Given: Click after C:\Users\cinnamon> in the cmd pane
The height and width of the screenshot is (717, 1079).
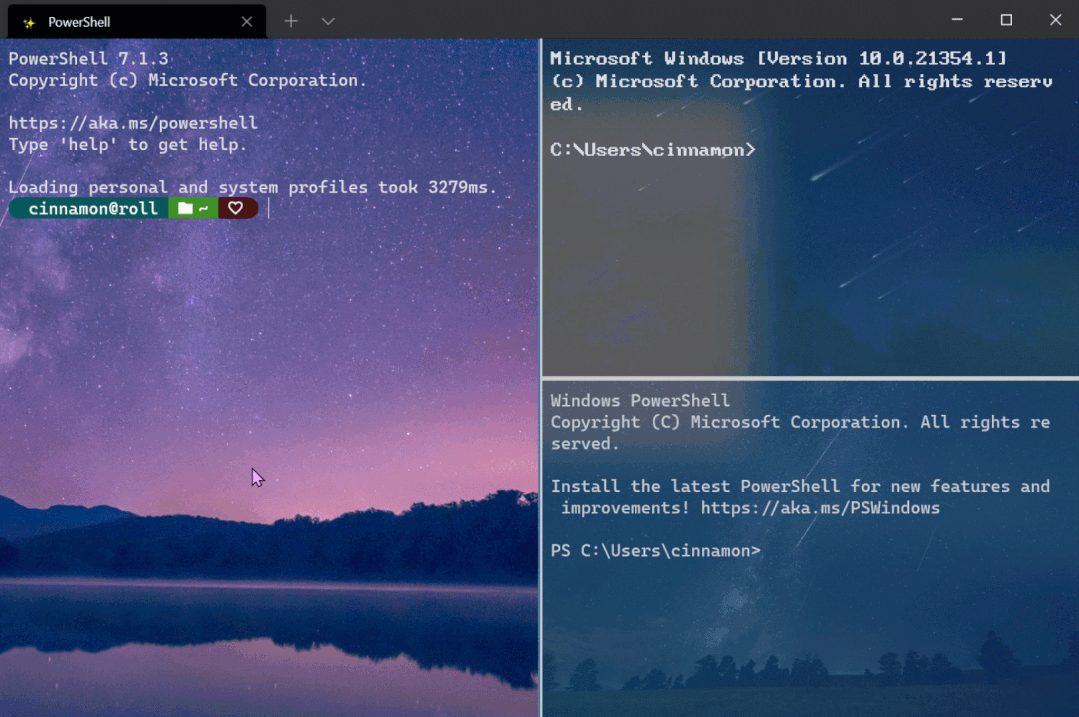Looking at the screenshot, I should [x=770, y=149].
